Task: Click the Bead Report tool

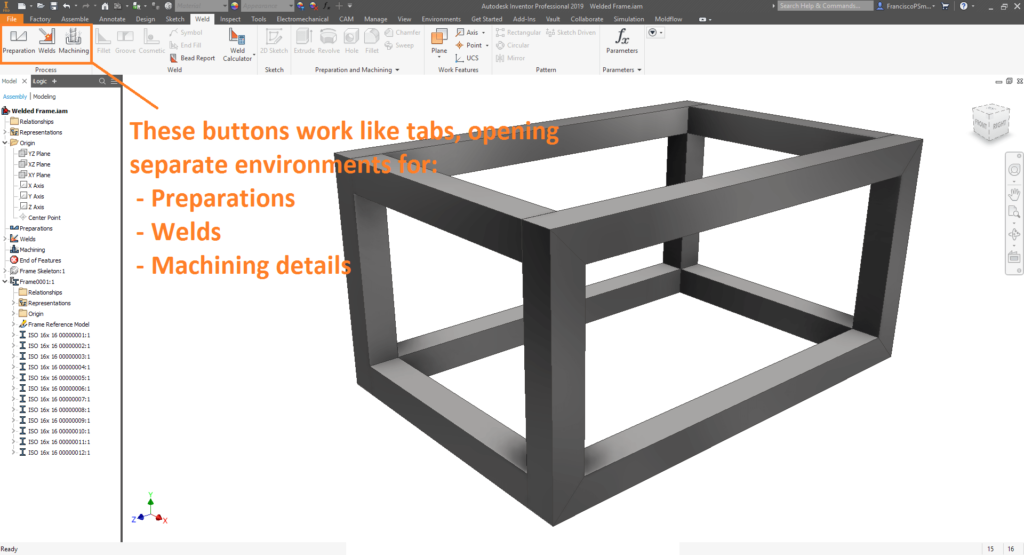Action: coord(192,58)
